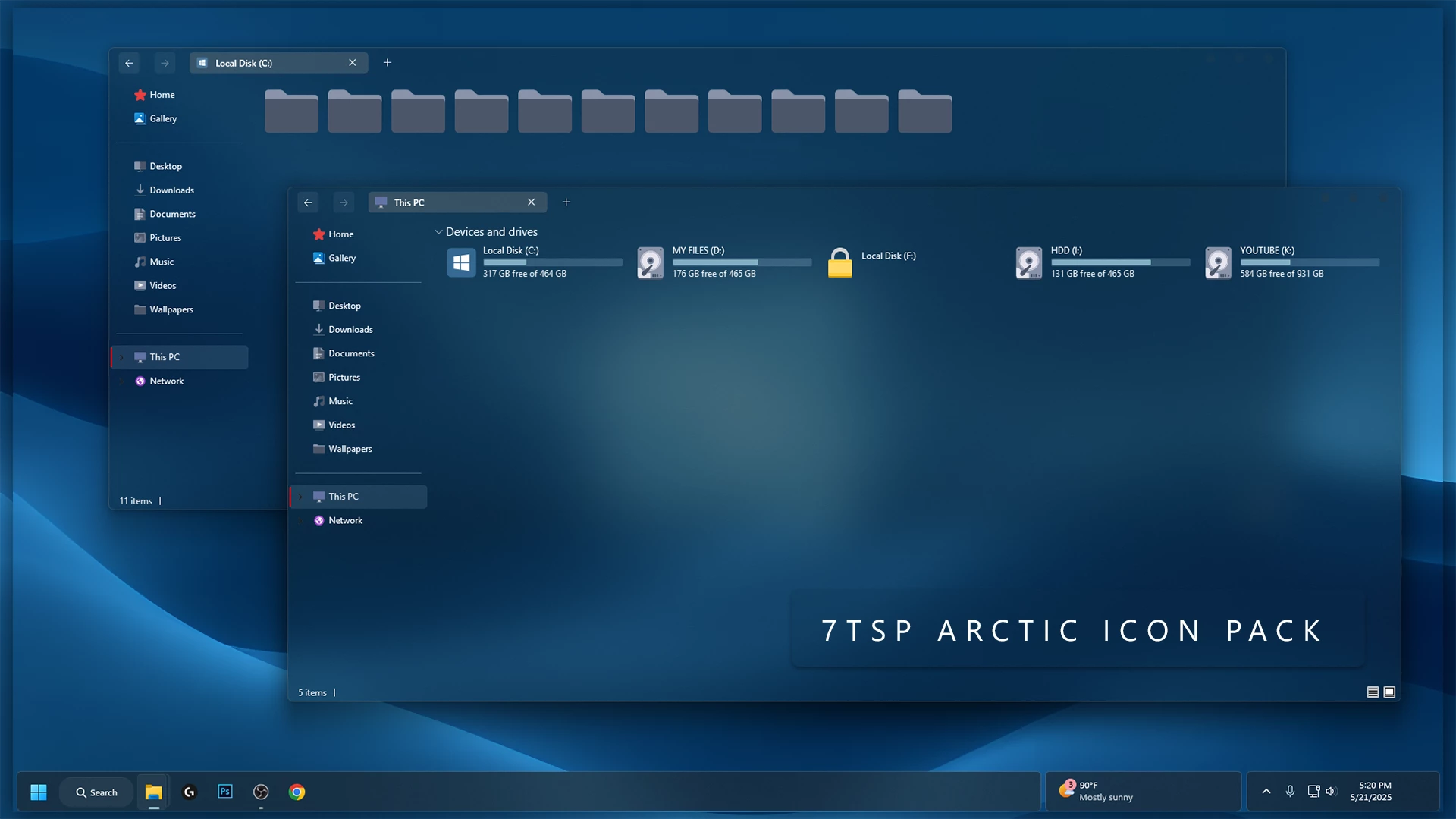Open a new tab with the plus button

coord(566,202)
